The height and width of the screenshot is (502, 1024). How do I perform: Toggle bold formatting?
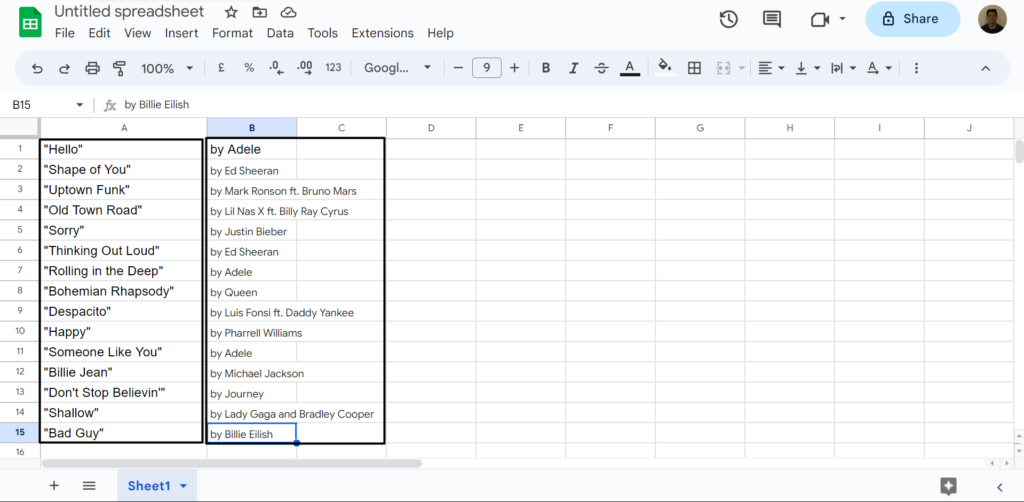click(x=546, y=68)
